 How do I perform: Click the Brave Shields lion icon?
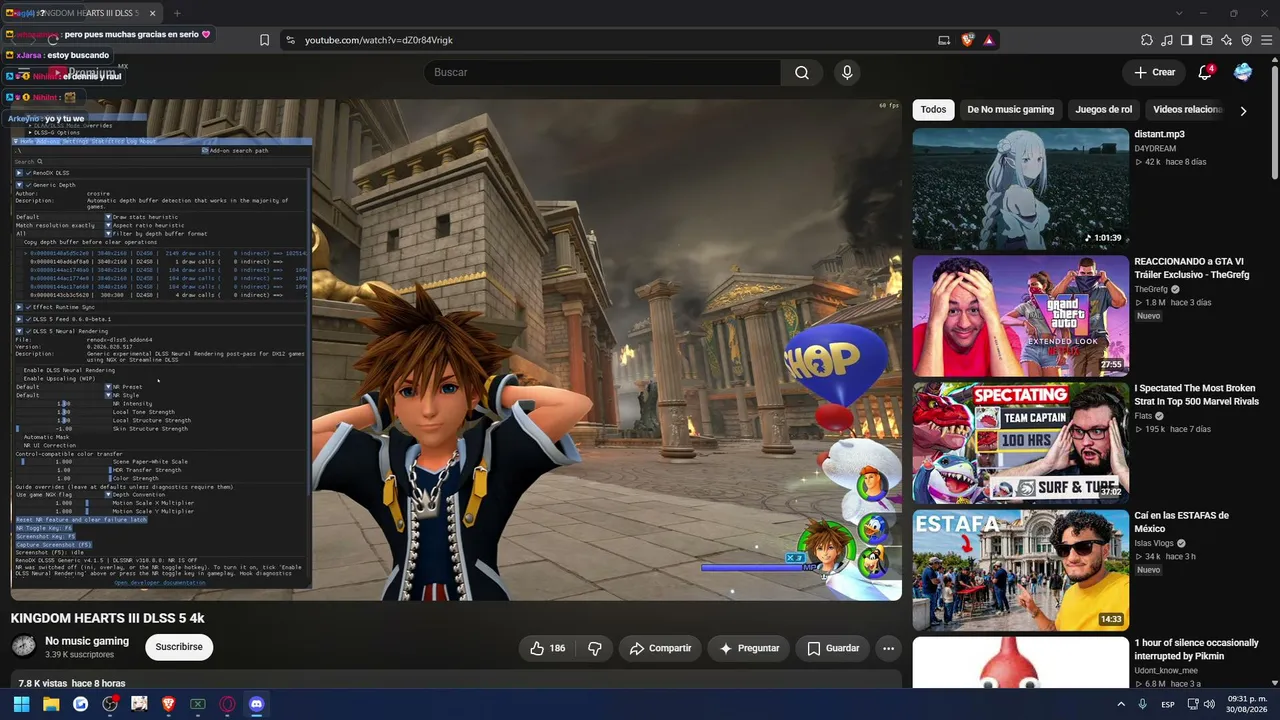967,40
